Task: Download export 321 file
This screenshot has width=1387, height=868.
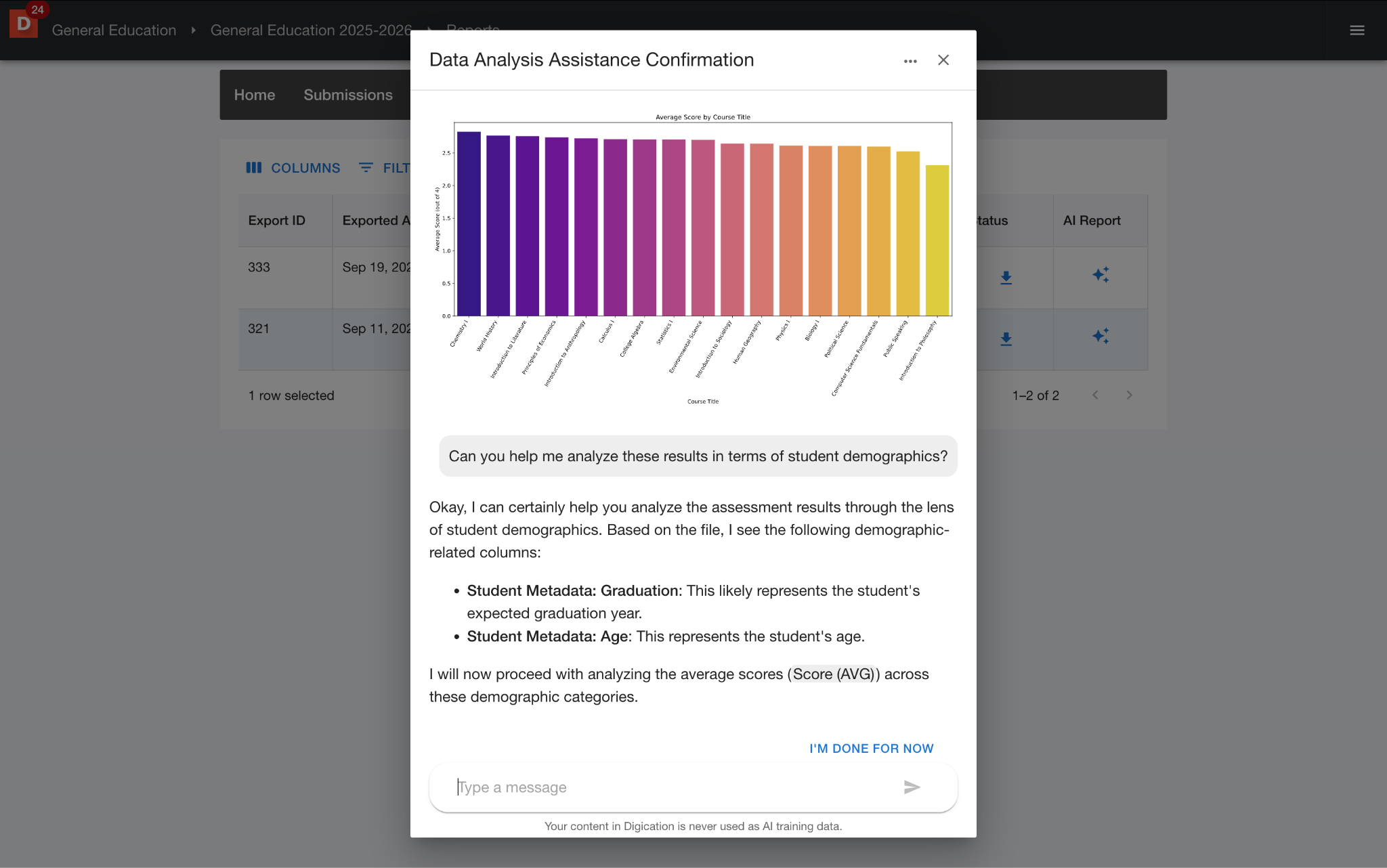Action: click(x=1006, y=339)
